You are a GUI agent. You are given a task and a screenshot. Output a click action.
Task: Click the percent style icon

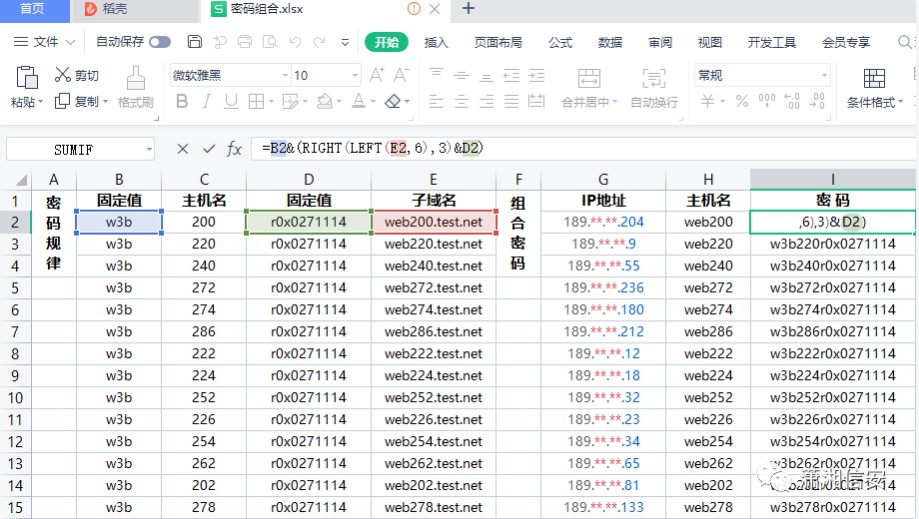pyautogui.click(x=742, y=101)
